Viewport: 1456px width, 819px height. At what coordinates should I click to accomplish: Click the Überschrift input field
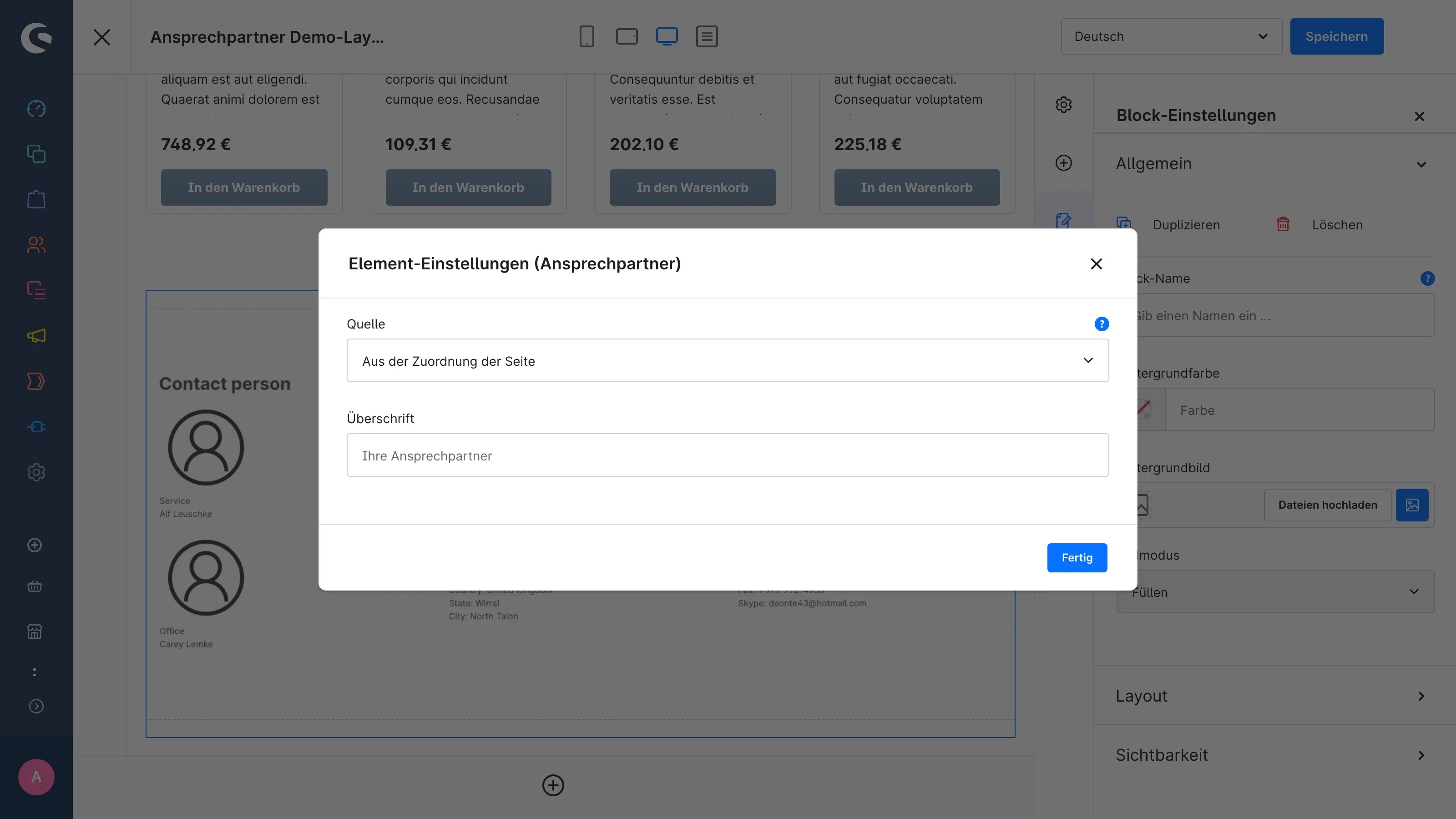click(728, 455)
